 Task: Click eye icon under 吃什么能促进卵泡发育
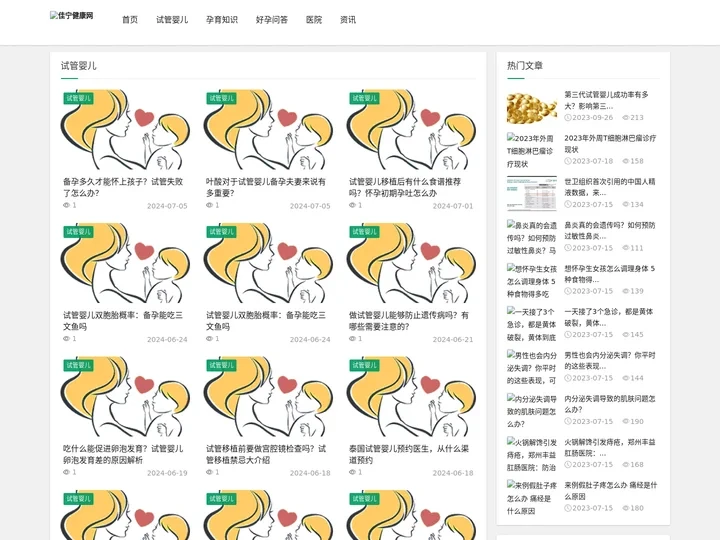(x=66, y=472)
